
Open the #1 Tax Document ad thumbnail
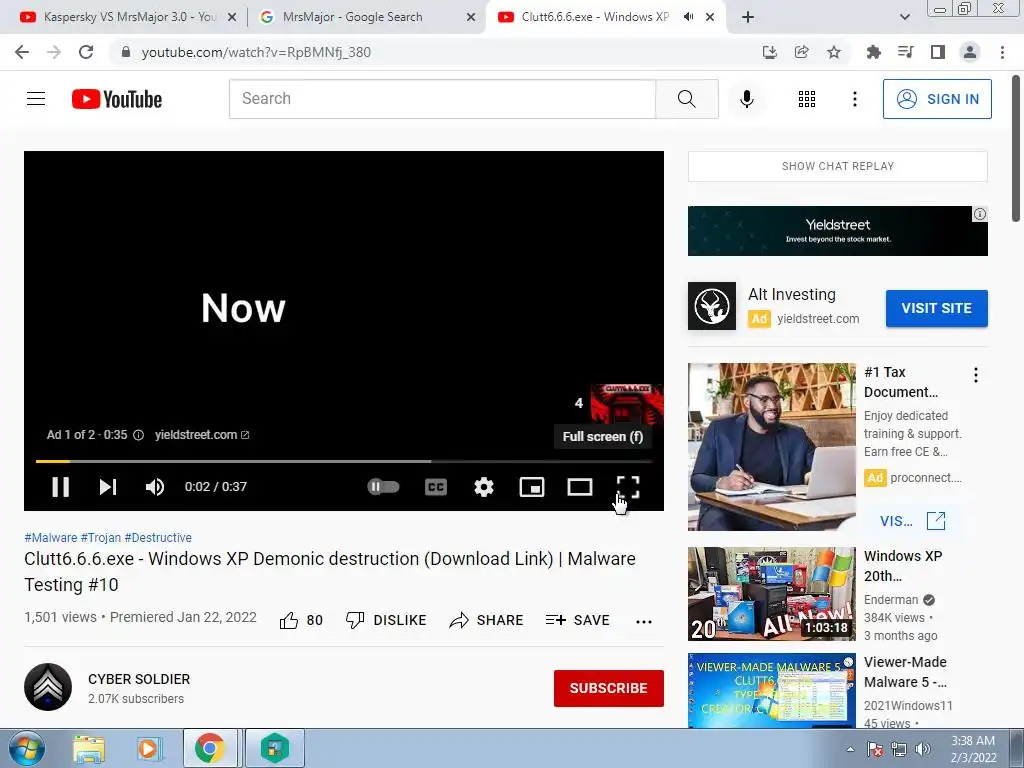pyautogui.click(x=772, y=447)
